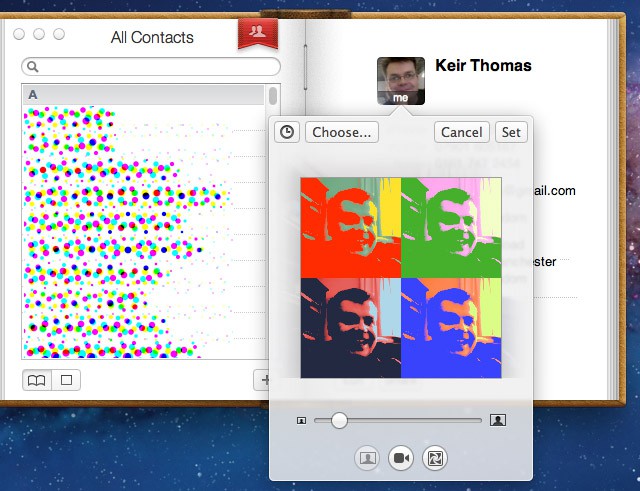Click Keir Thomas profile picture thumbnail

(x=401, y=80)
